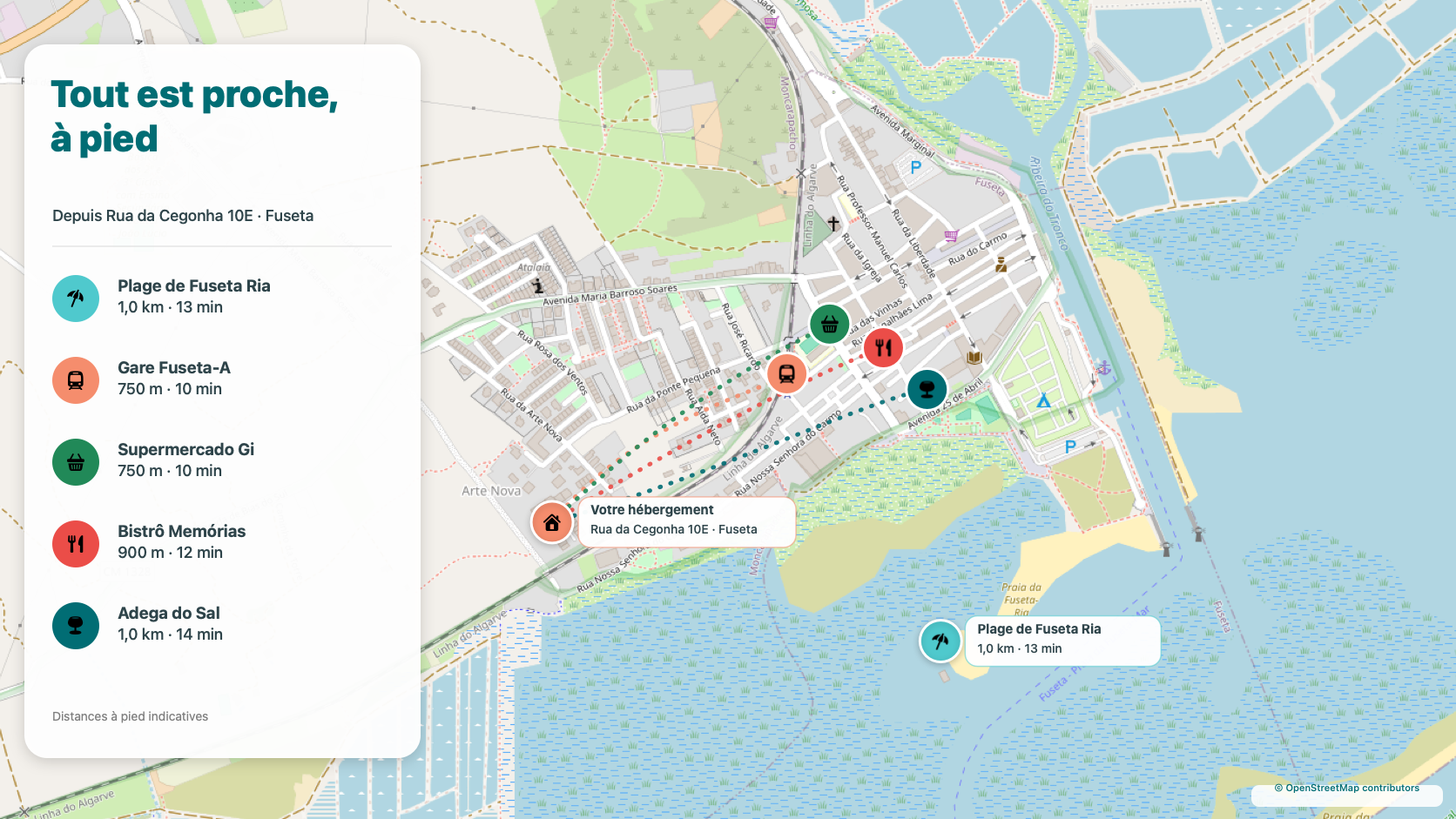The image size is (1456, 819).
Task: Select the home marker on the map
Action: [552, 522]
